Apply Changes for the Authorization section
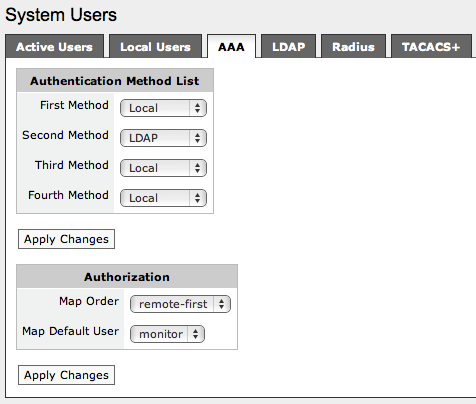Screen dimensions: 476x404 [x=66, y=375]
